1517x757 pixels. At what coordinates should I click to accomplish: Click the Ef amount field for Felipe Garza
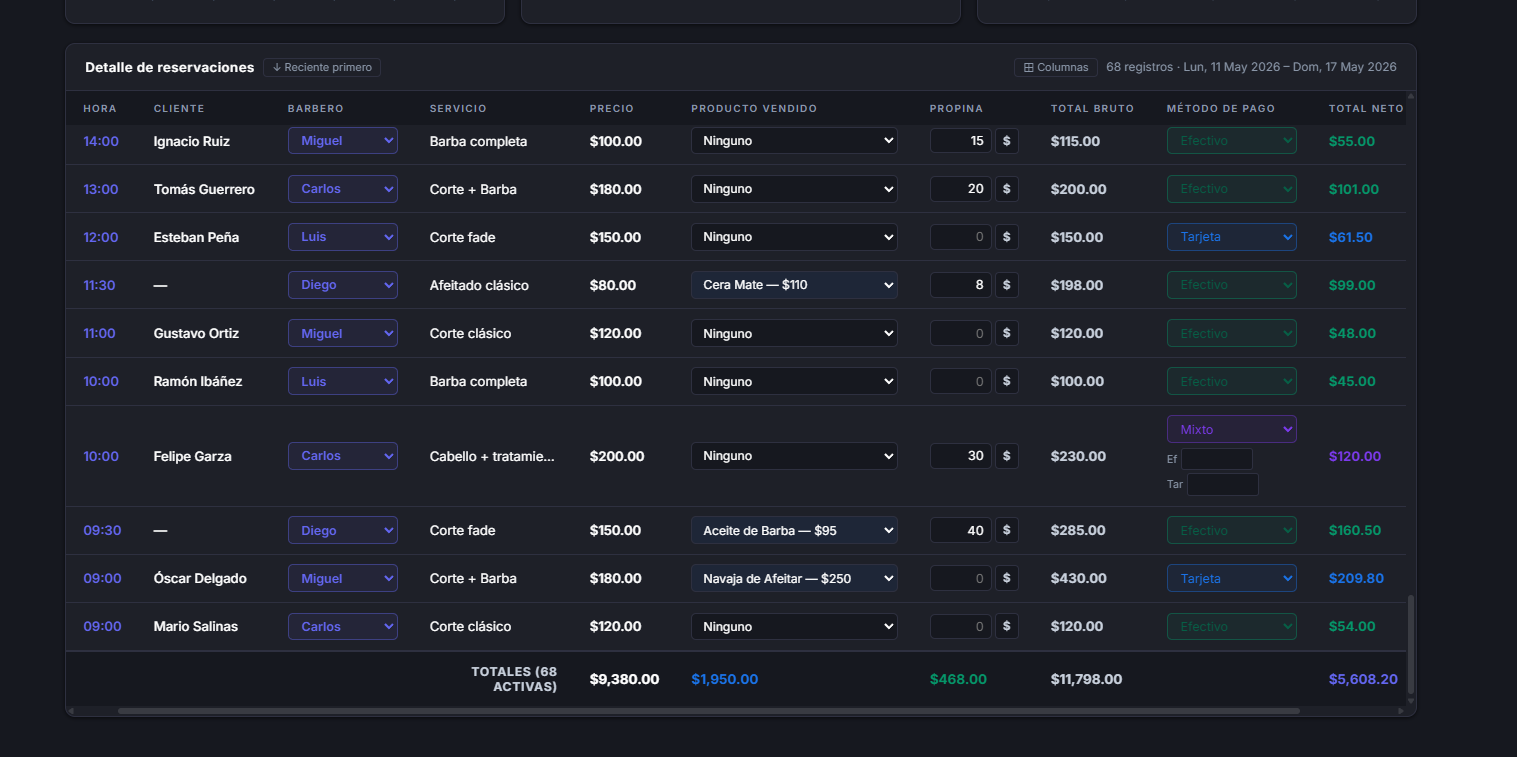tap(1217, 459)
